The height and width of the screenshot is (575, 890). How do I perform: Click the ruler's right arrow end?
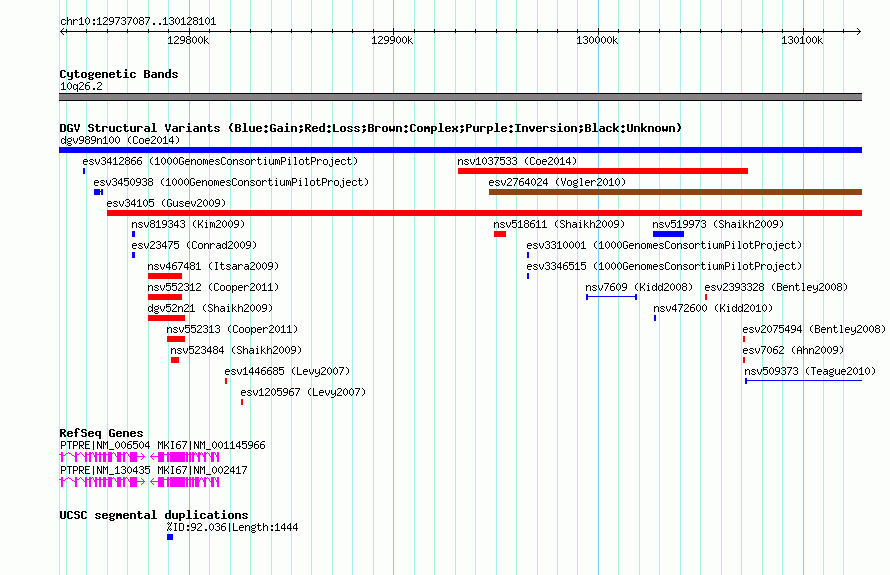(859, 31)
